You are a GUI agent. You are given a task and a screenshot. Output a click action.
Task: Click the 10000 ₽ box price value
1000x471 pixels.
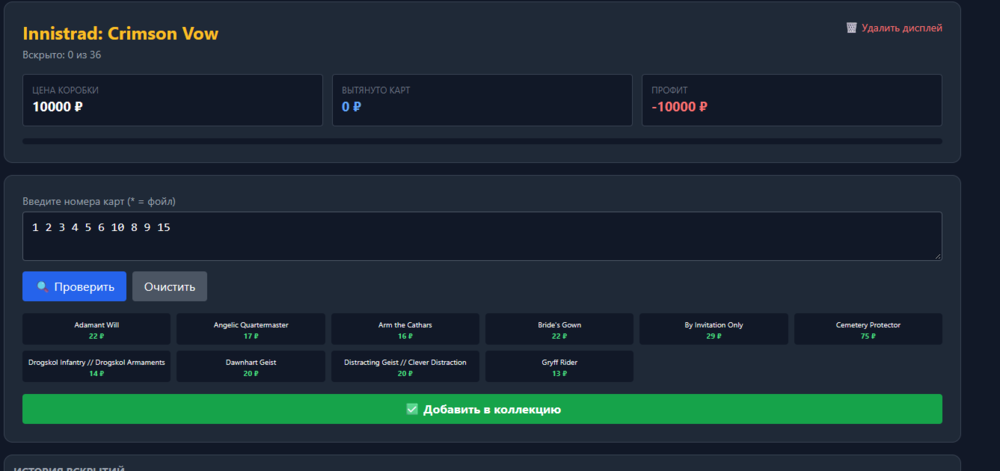click(x=57, y=107)
